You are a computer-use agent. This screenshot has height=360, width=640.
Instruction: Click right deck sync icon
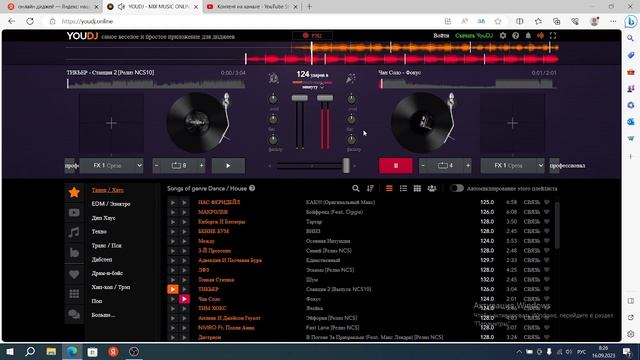(350, 78)
